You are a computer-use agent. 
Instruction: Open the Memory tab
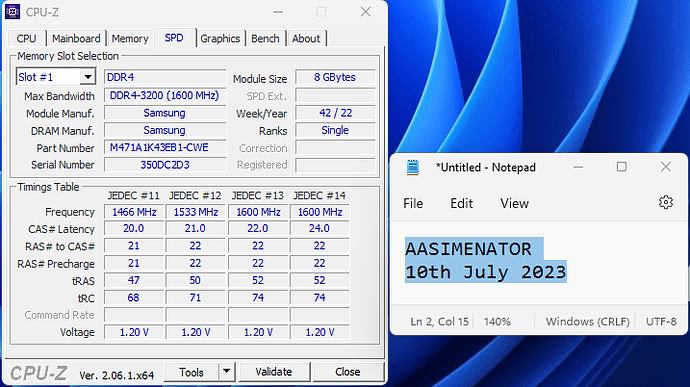click(x=130, y=39)
